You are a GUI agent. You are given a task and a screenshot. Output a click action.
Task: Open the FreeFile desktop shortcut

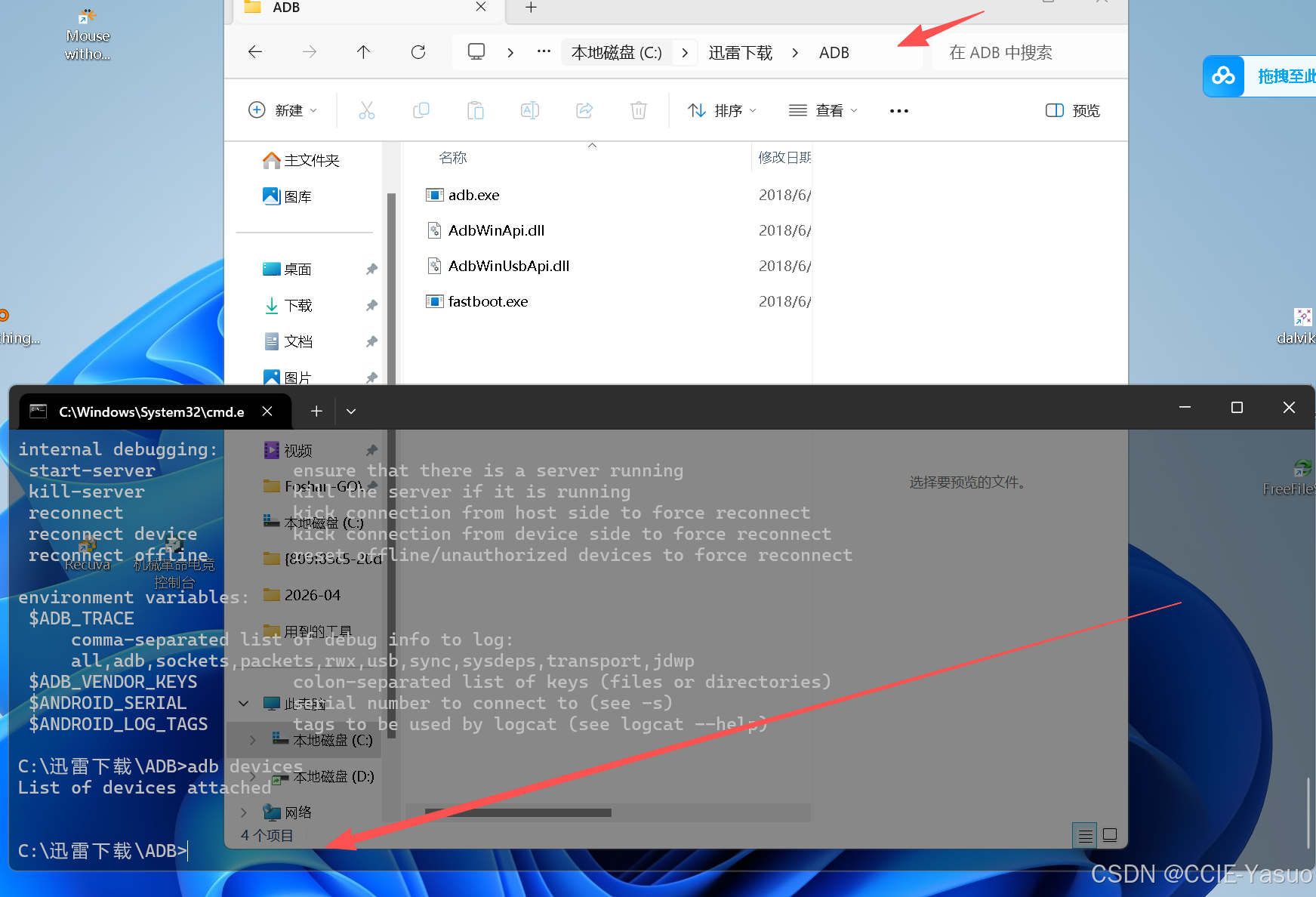(x=1291, y=477)
